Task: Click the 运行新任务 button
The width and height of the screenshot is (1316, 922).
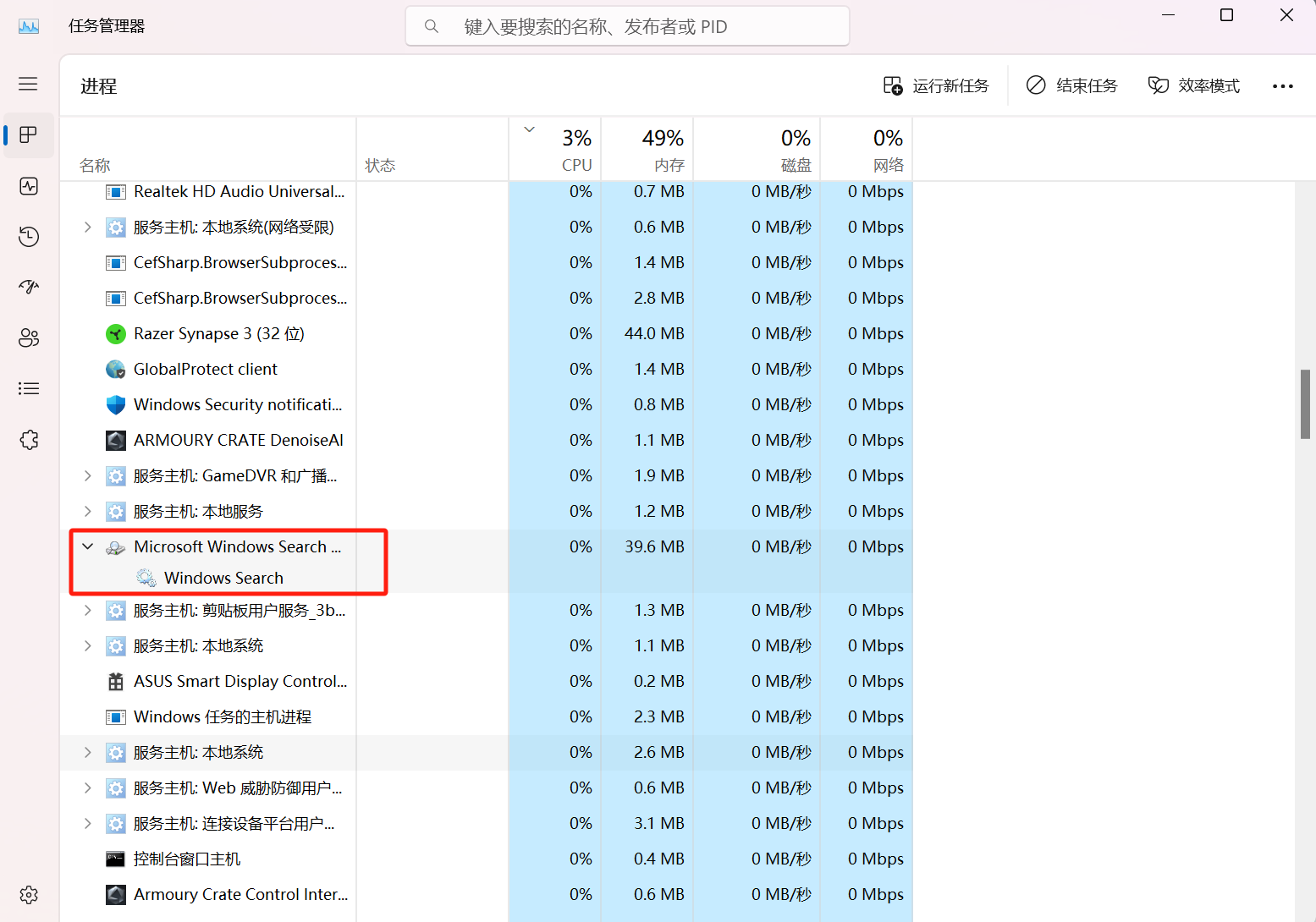Action: point(936,86)
